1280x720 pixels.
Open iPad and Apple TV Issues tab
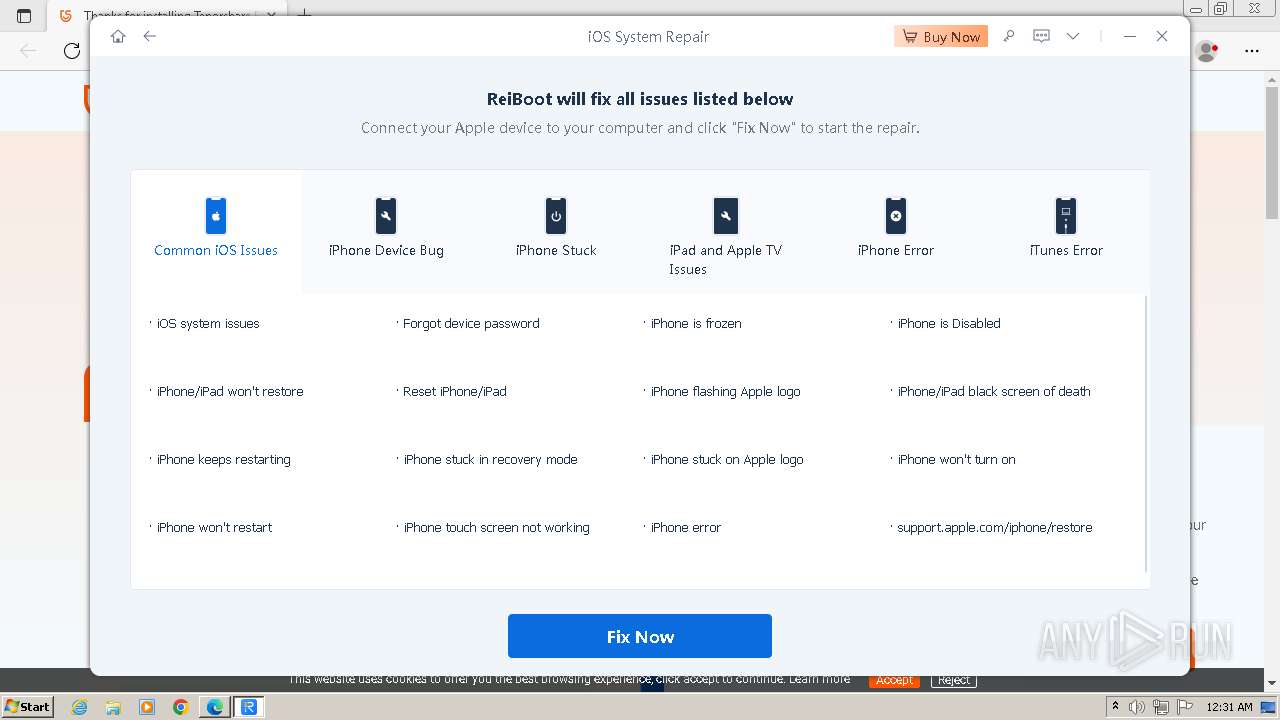(x=726, y=231)
